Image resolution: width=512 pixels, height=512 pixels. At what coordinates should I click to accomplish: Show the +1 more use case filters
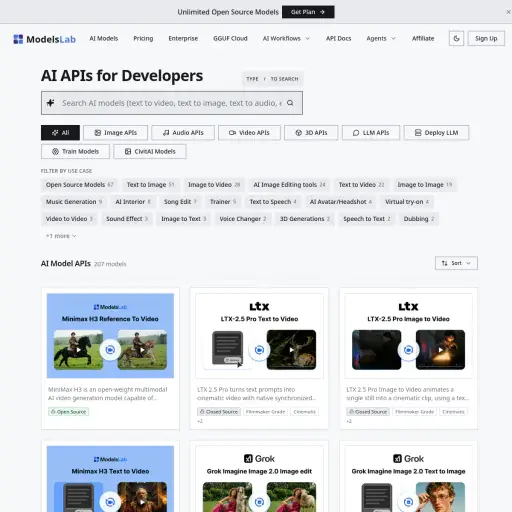(61, 236)
